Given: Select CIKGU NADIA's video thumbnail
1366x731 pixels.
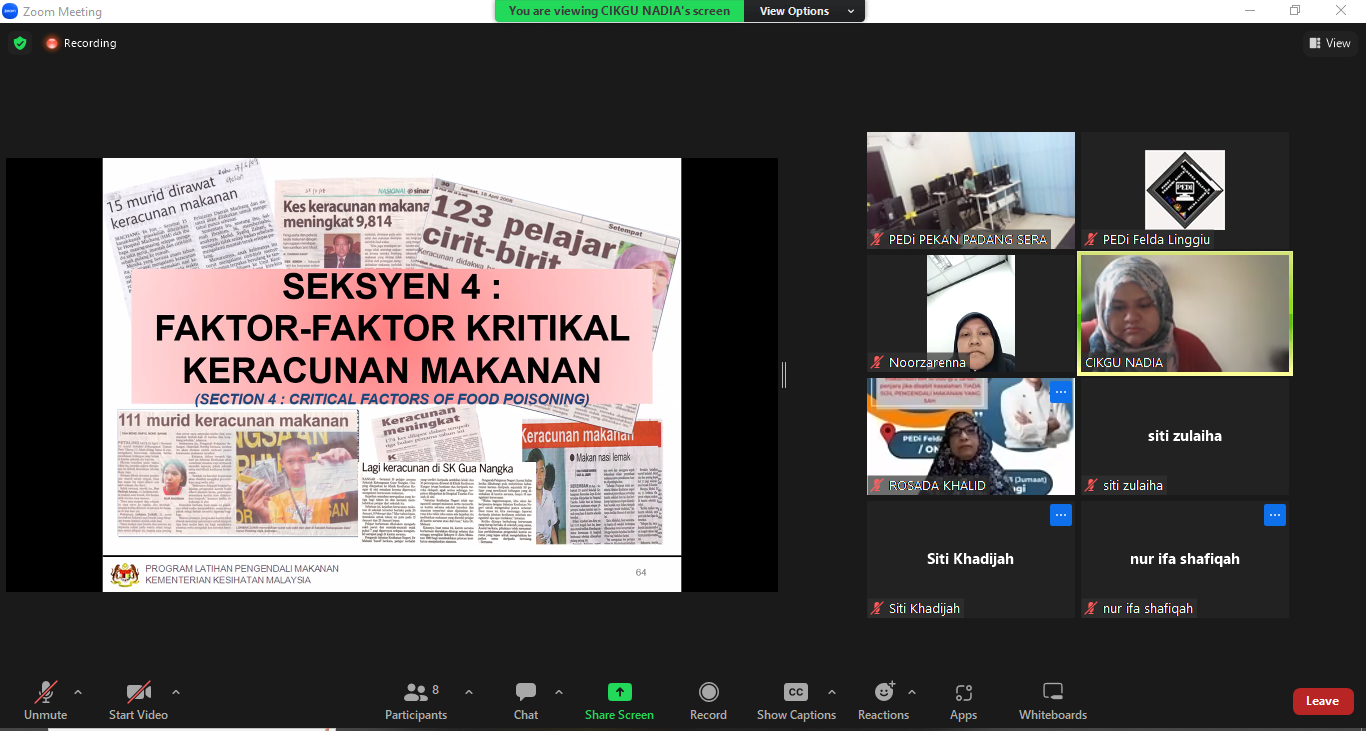Looking at the screenshot, I should pyautogui.click(x=1184, y=313).
